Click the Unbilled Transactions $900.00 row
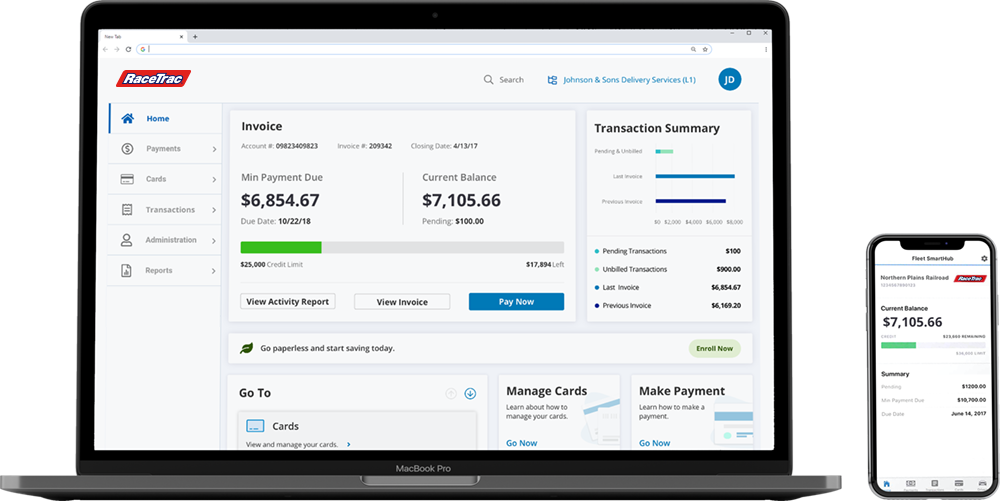1000x501 pixels. coord(668,269)
